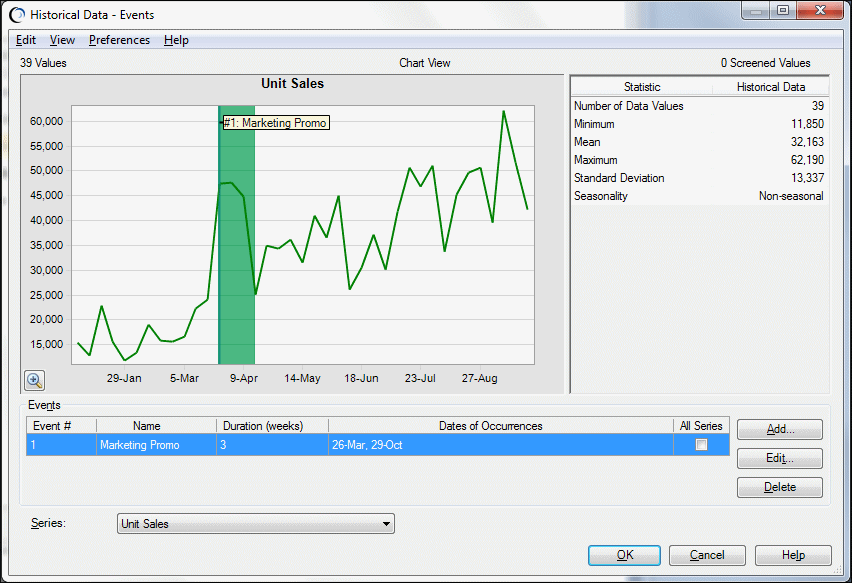The height and width of the screenshot is (583, 852).
Task: Toggle the All Series checkbox for Marketing Promo
Action: (701, 442)
